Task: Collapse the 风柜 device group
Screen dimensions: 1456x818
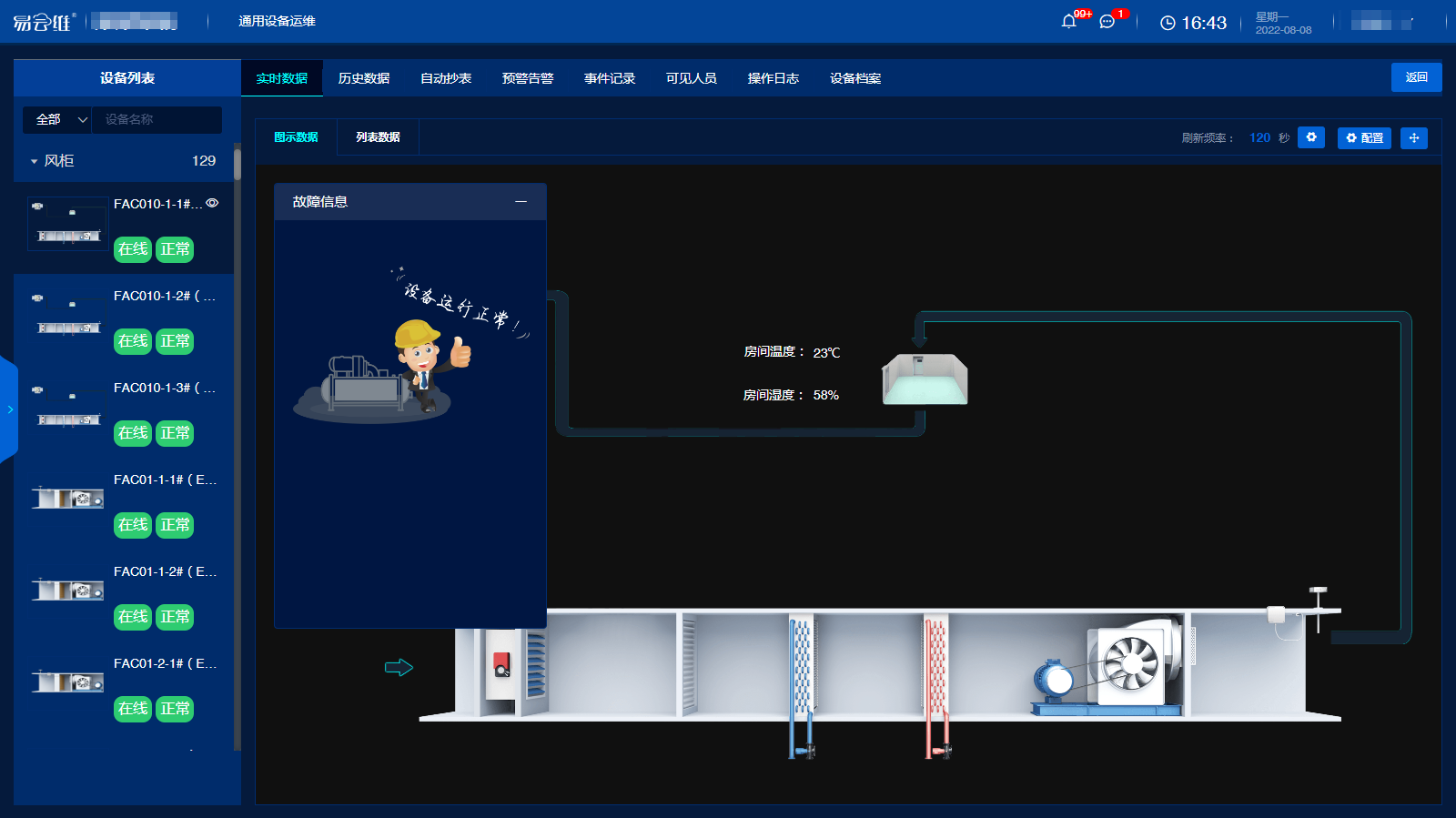Action: [35, 161]
